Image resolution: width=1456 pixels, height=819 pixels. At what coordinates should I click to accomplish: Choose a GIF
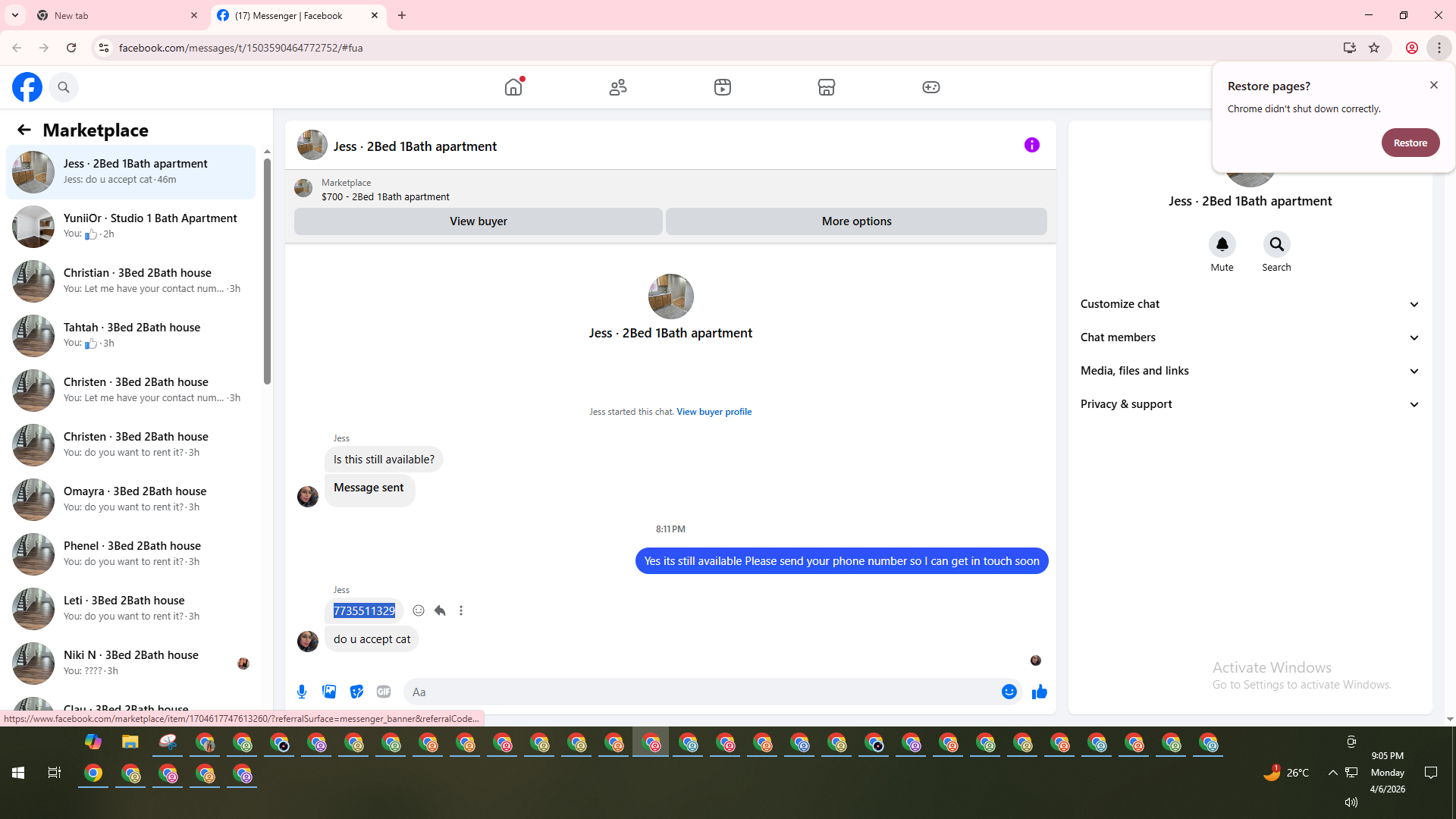(x=384, y=692)
